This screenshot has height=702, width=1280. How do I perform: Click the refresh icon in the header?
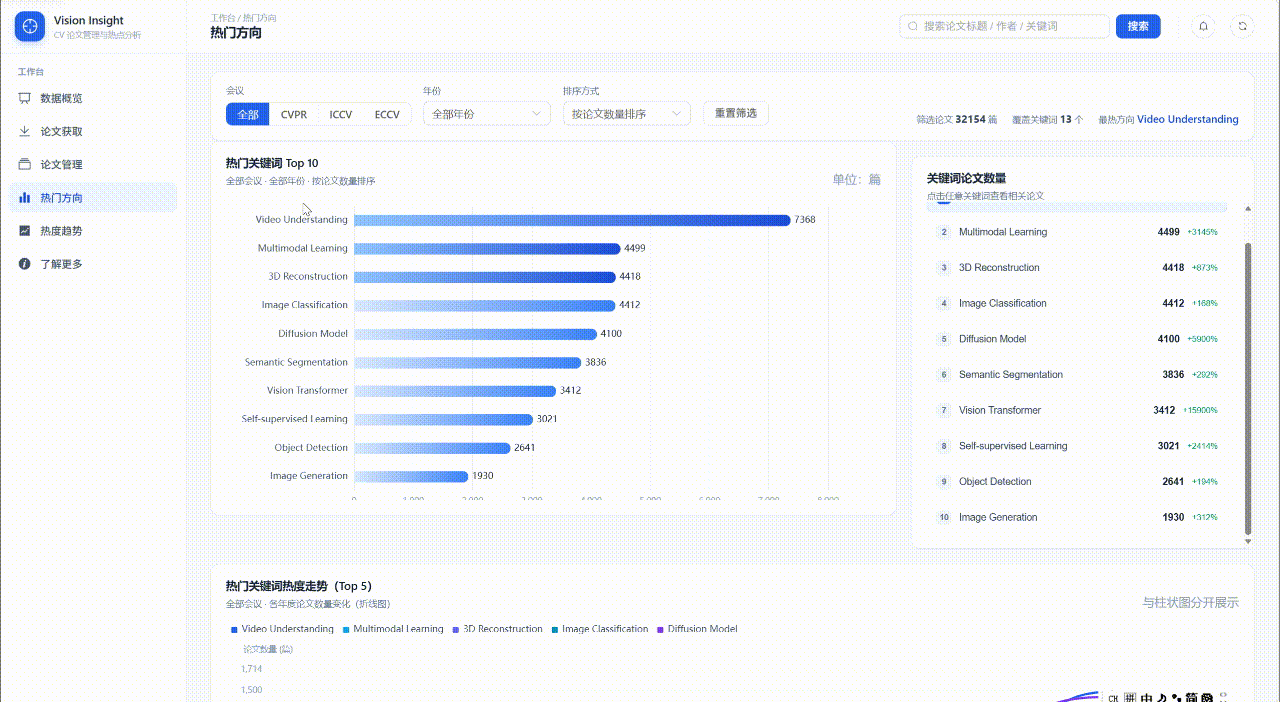tap(1243, 26)
